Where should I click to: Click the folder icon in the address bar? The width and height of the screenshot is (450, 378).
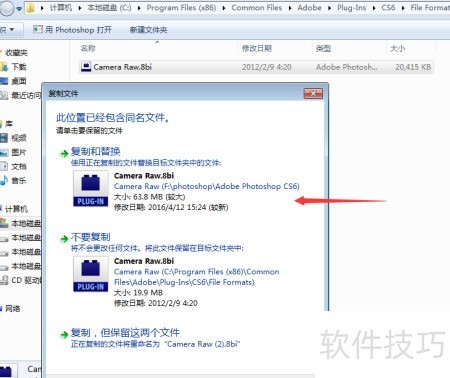pyautogui.click(x=30, y=8)
